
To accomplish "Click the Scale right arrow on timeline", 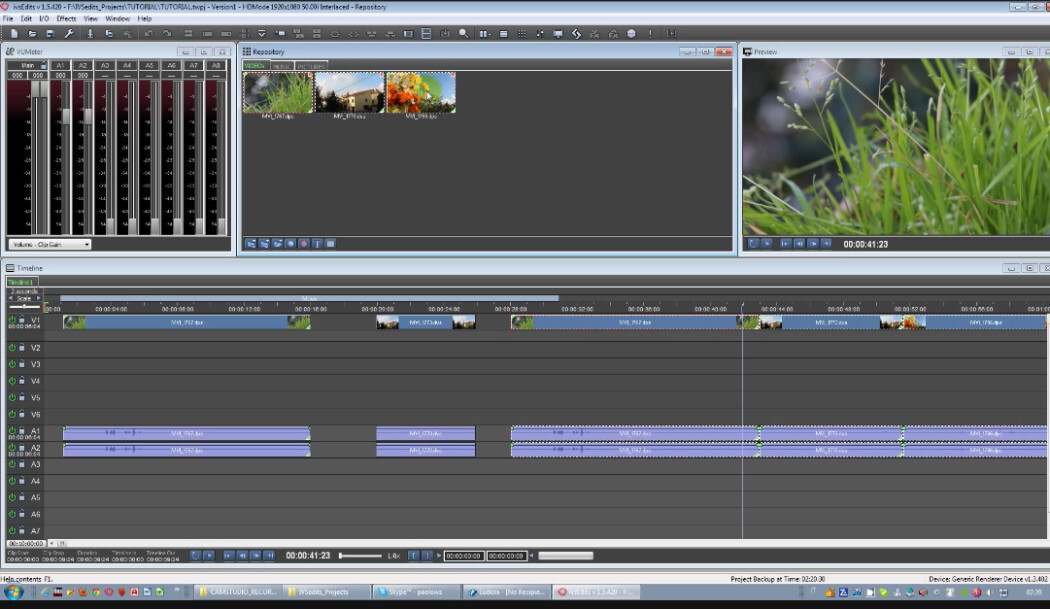I will point(39,298).
